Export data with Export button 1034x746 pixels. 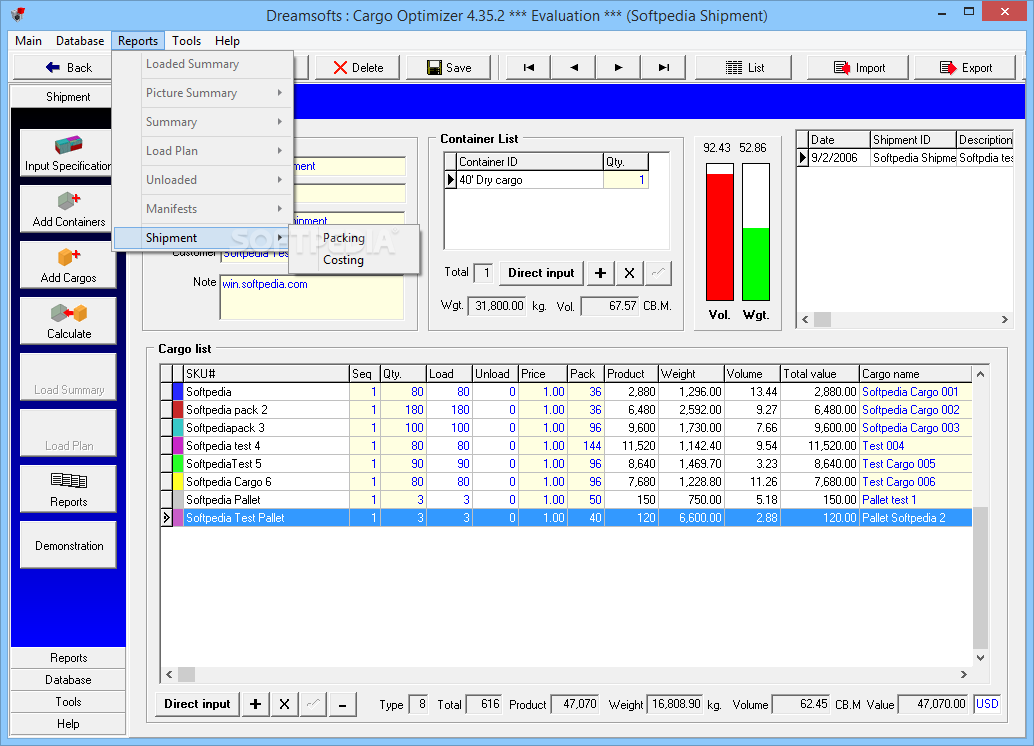click(x=965, y=67)
